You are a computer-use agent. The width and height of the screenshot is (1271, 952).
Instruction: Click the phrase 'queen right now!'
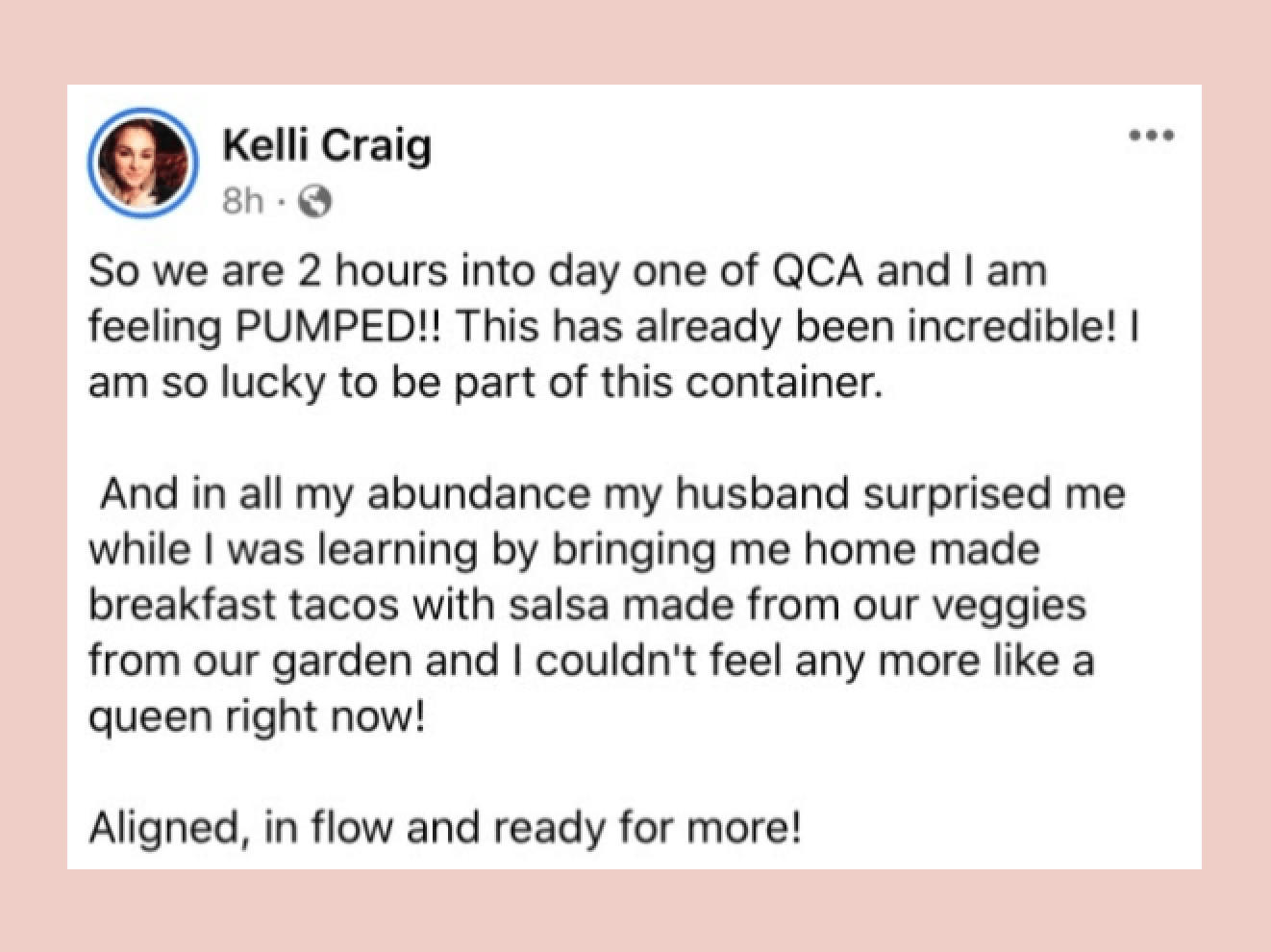click(x=257, y=717)
